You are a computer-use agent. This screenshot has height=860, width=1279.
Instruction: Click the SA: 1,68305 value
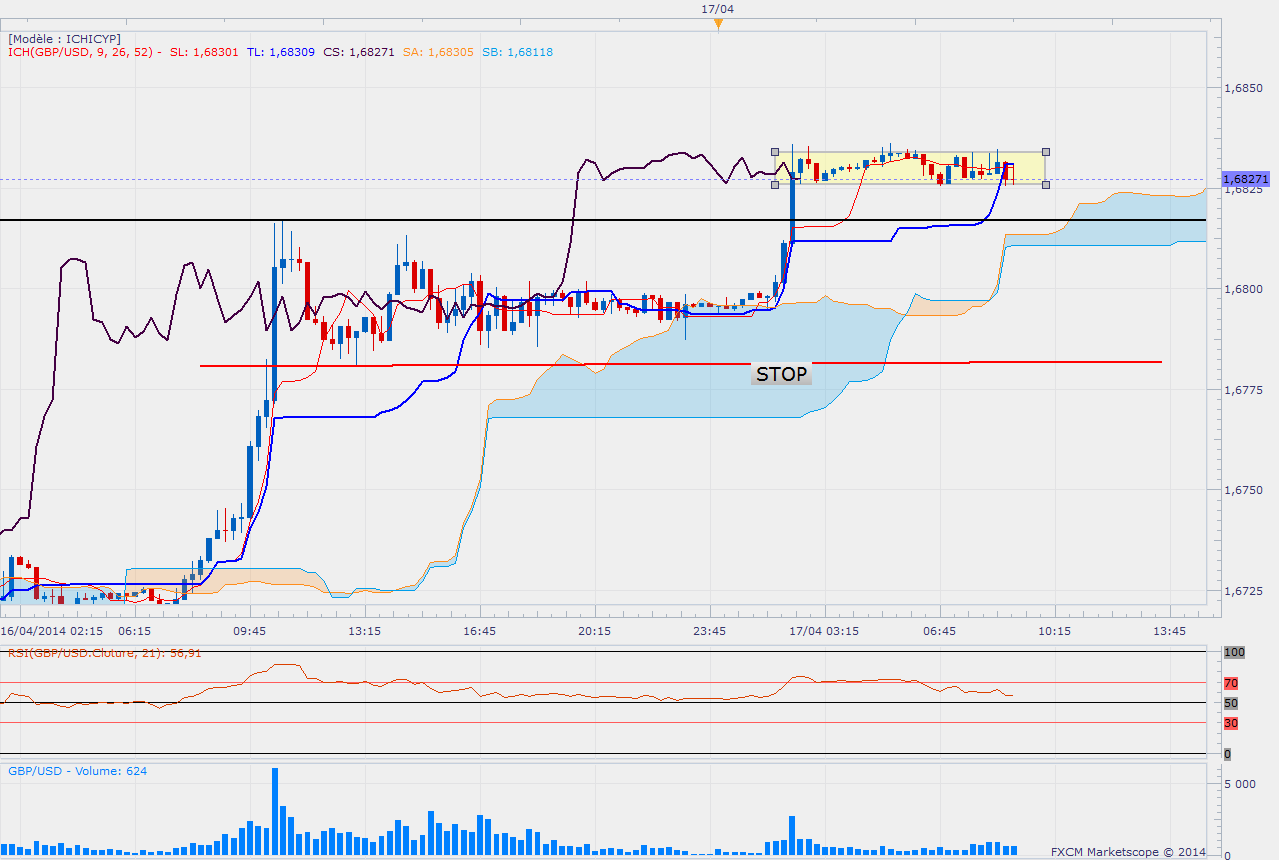tap(436, 52)
